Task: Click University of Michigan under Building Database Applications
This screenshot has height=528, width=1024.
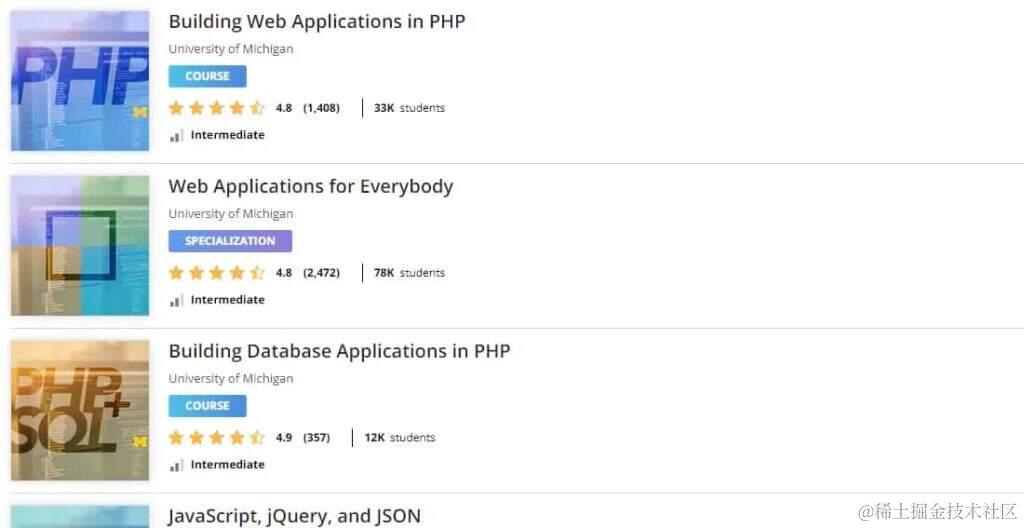Action: click(231, 378)
